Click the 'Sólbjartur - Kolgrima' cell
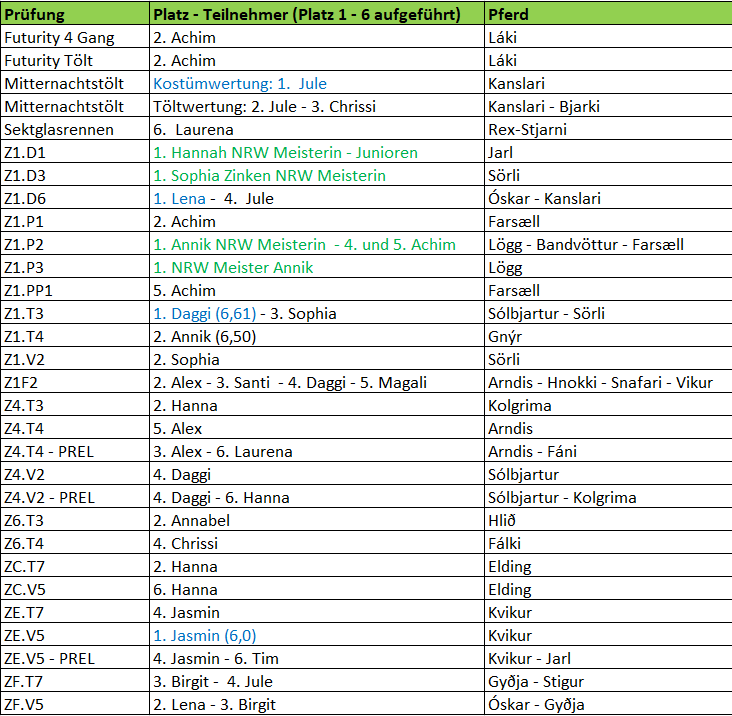The width and height of the screenshot is (732, 716). click(608, 496)
